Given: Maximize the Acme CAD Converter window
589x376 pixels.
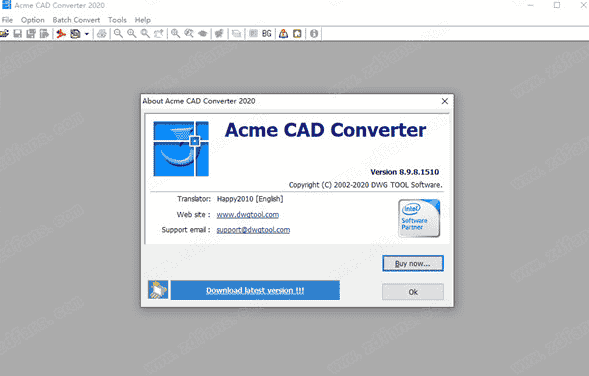Looking at the screenshot, I should click(x=557, y=5).
